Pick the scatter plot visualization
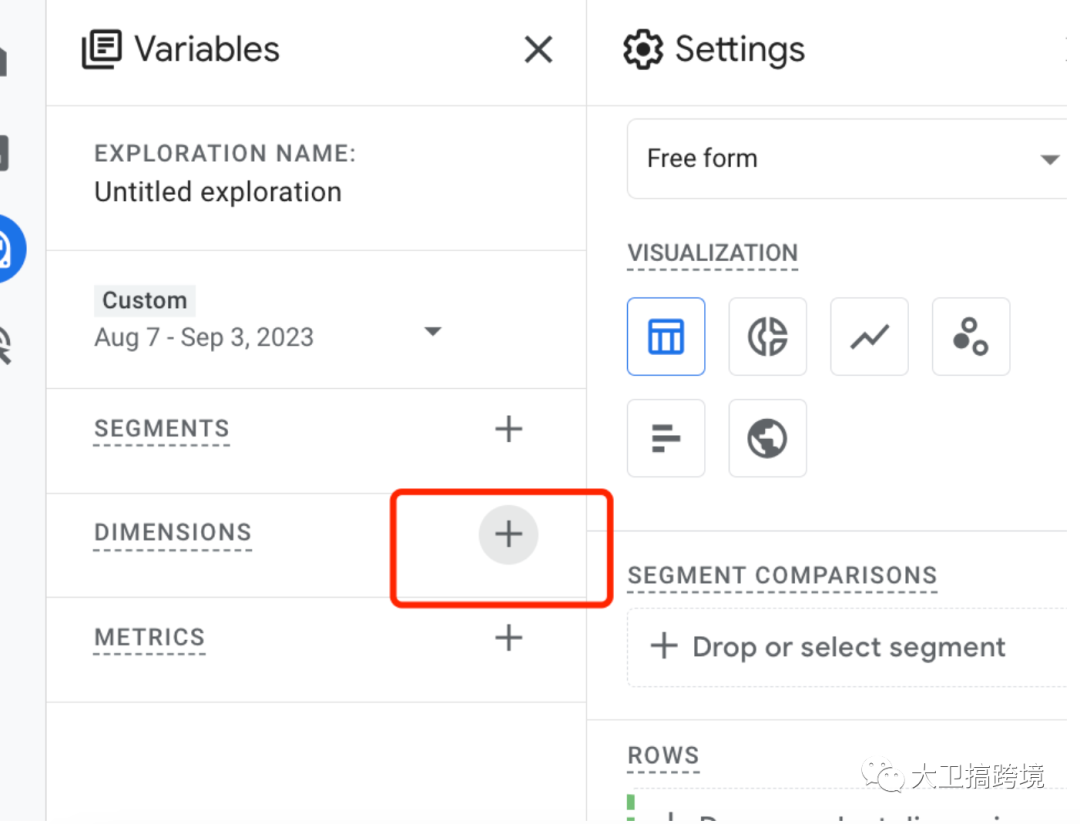 tap(971, 337)
